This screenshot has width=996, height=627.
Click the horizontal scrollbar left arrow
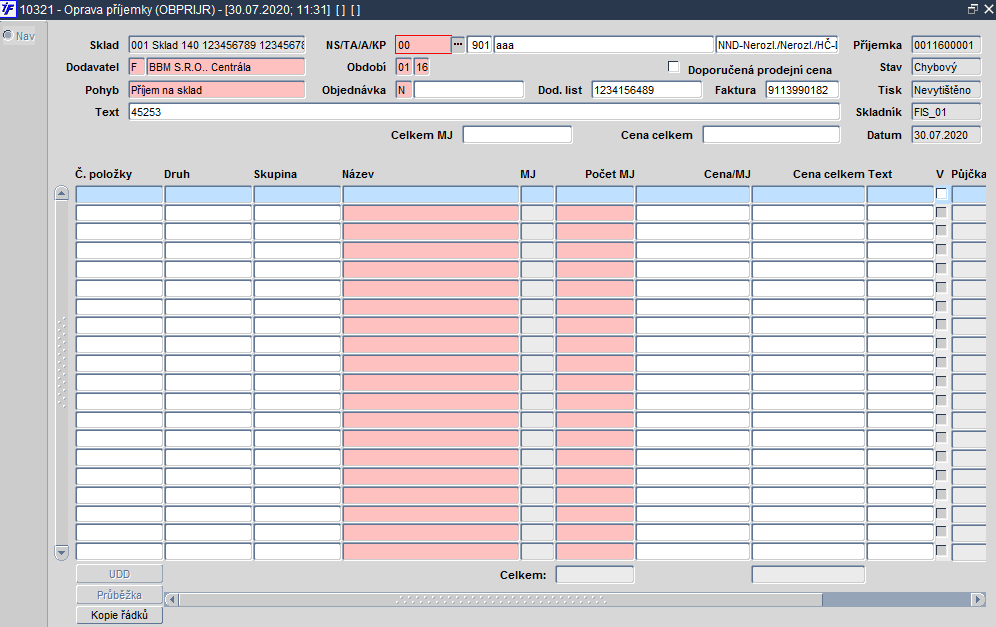click(x=172, y=599)
